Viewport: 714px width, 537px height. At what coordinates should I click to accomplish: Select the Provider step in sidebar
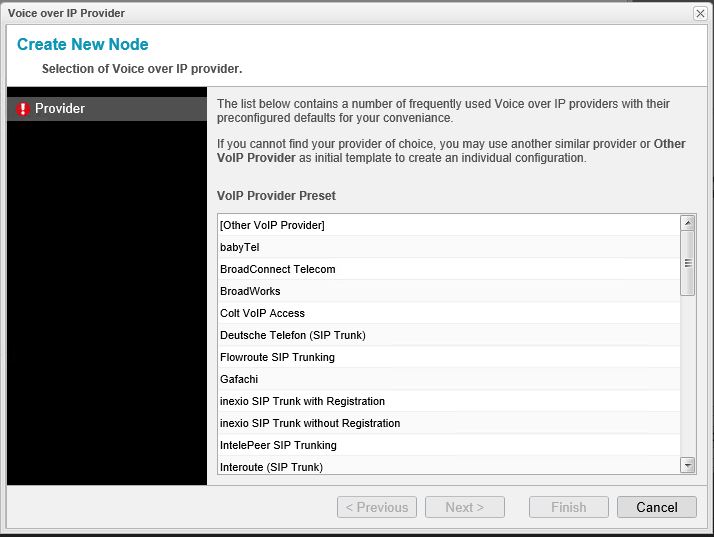coord(60,109)
